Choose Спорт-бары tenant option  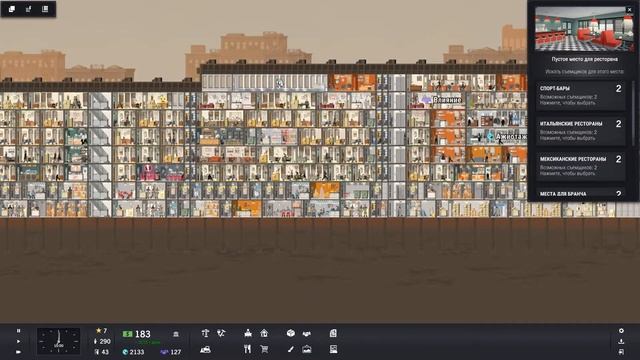tap(581, 96)
